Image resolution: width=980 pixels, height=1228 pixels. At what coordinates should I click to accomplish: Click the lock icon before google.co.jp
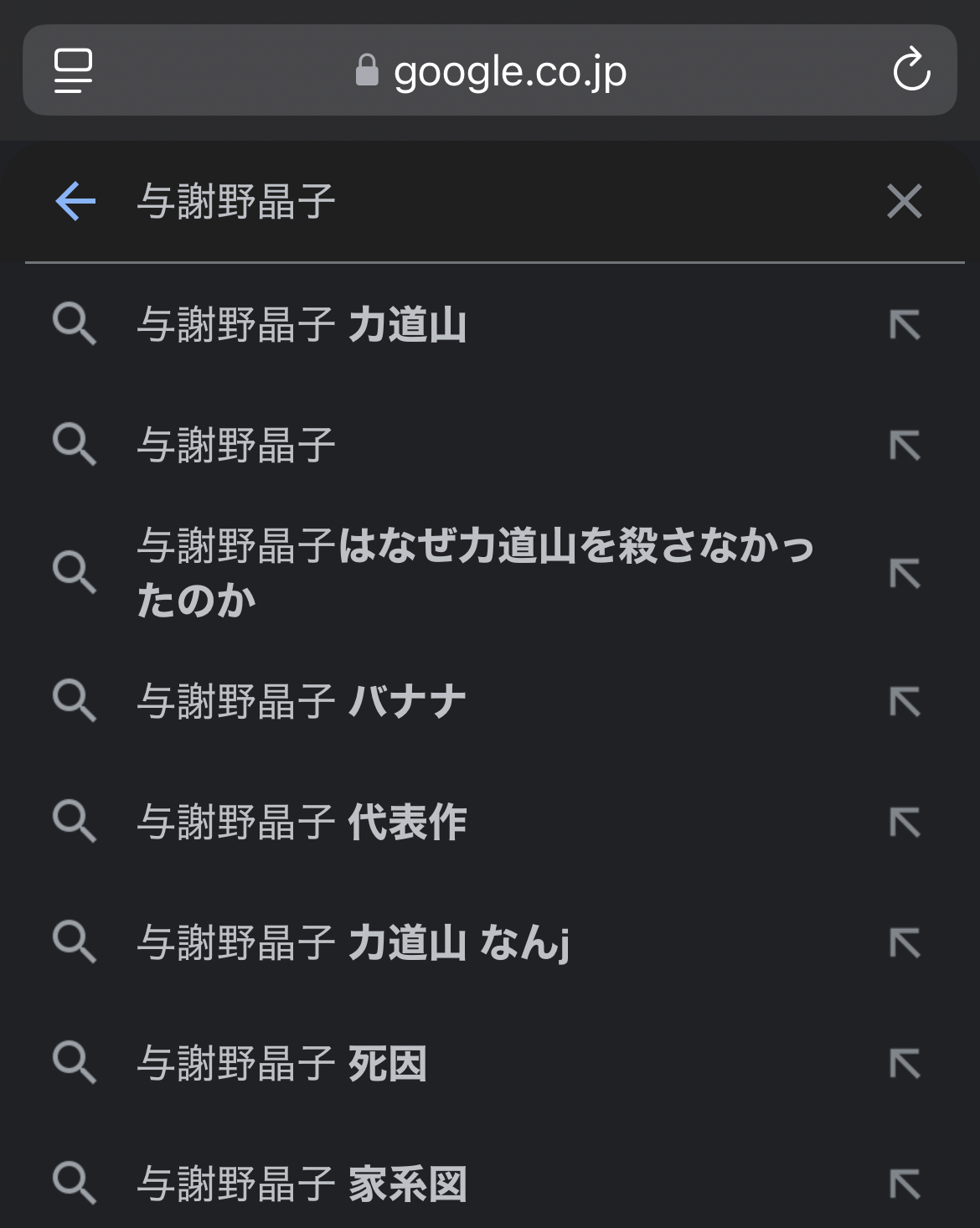(x=367, y=70)
